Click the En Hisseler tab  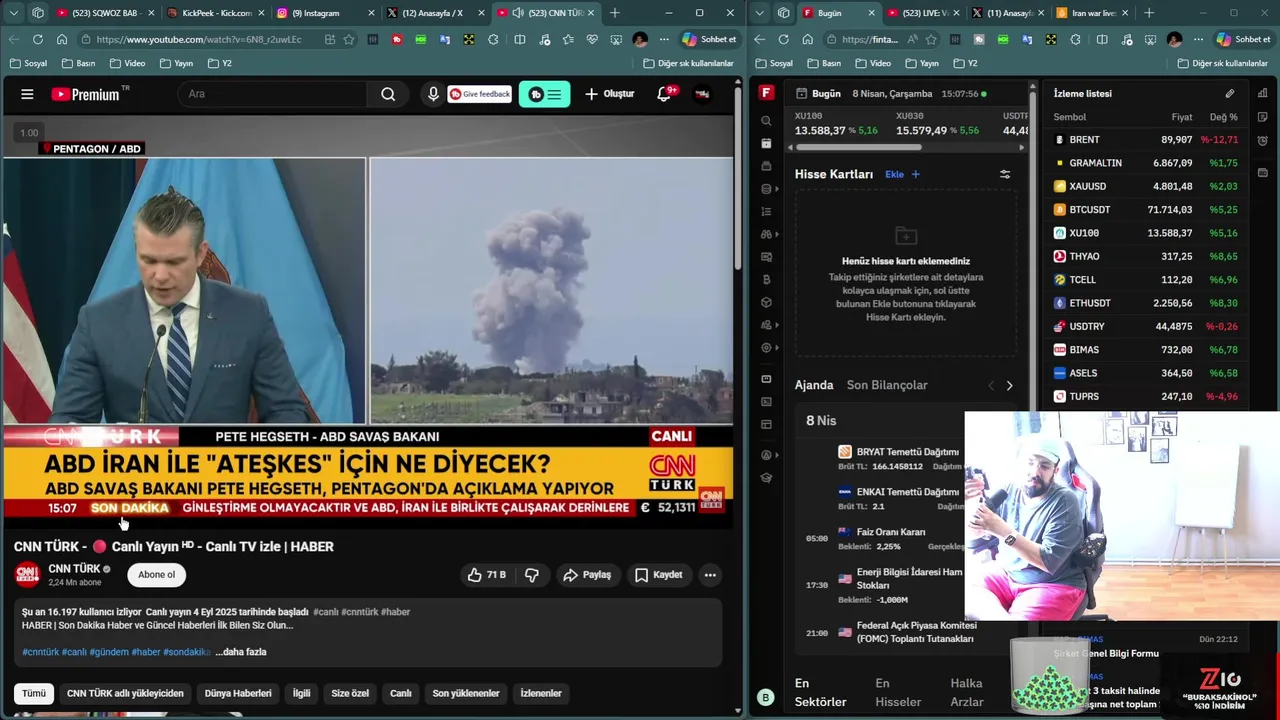pos(898,692)
